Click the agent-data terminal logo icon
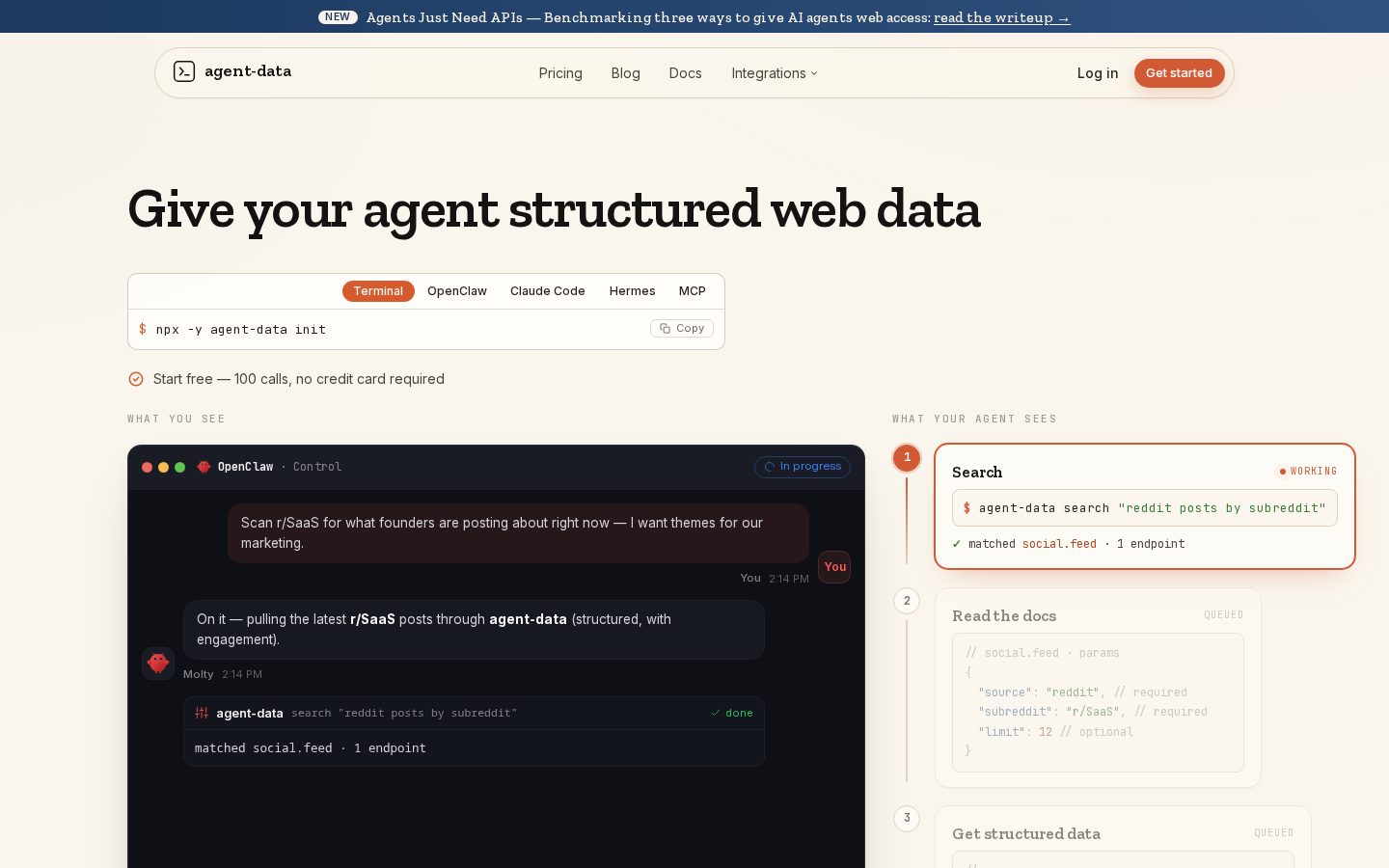The image size is (1389, 868). point(184,71)
